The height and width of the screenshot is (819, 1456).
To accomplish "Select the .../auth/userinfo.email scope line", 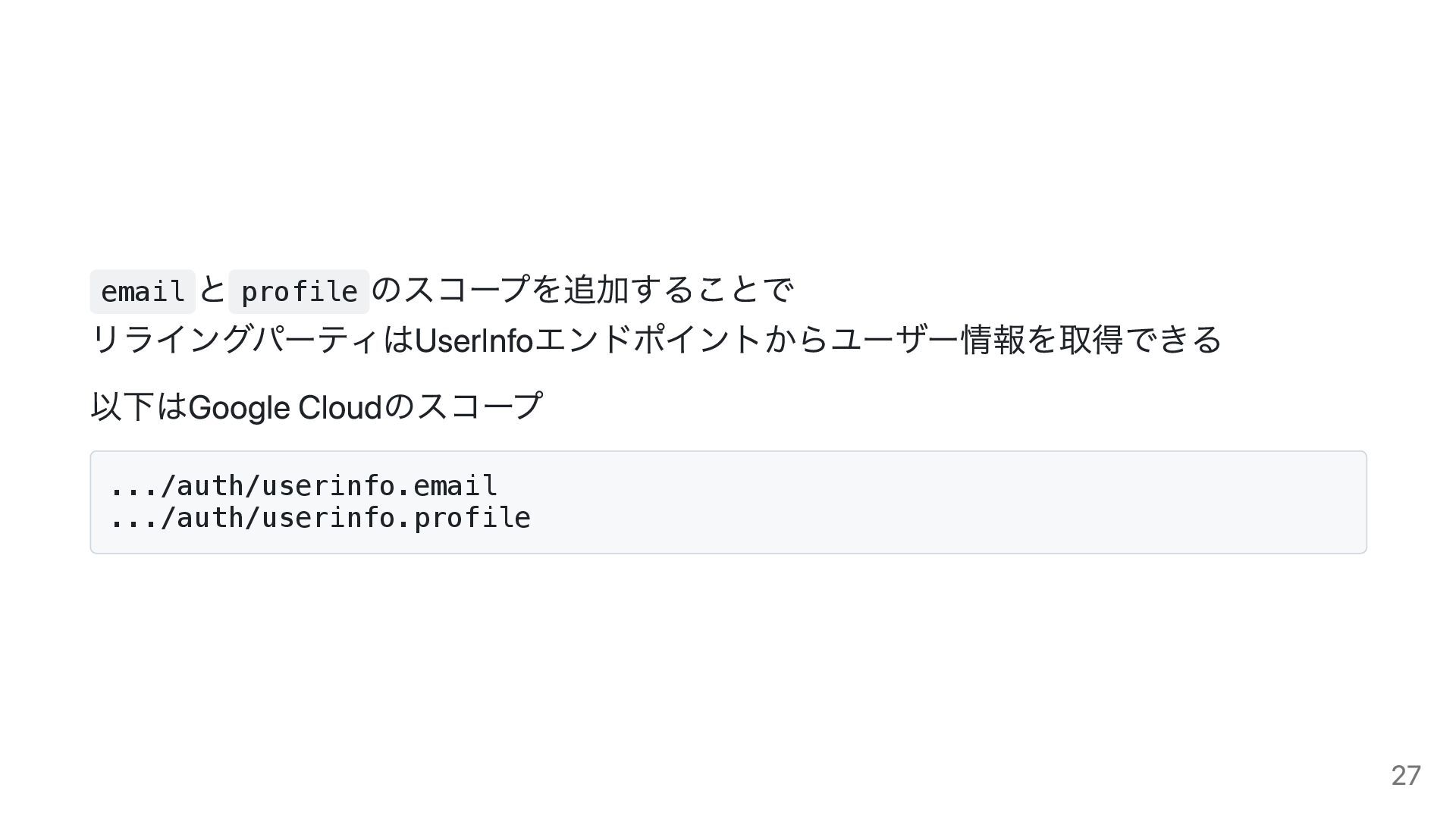I will pos(304,485).
